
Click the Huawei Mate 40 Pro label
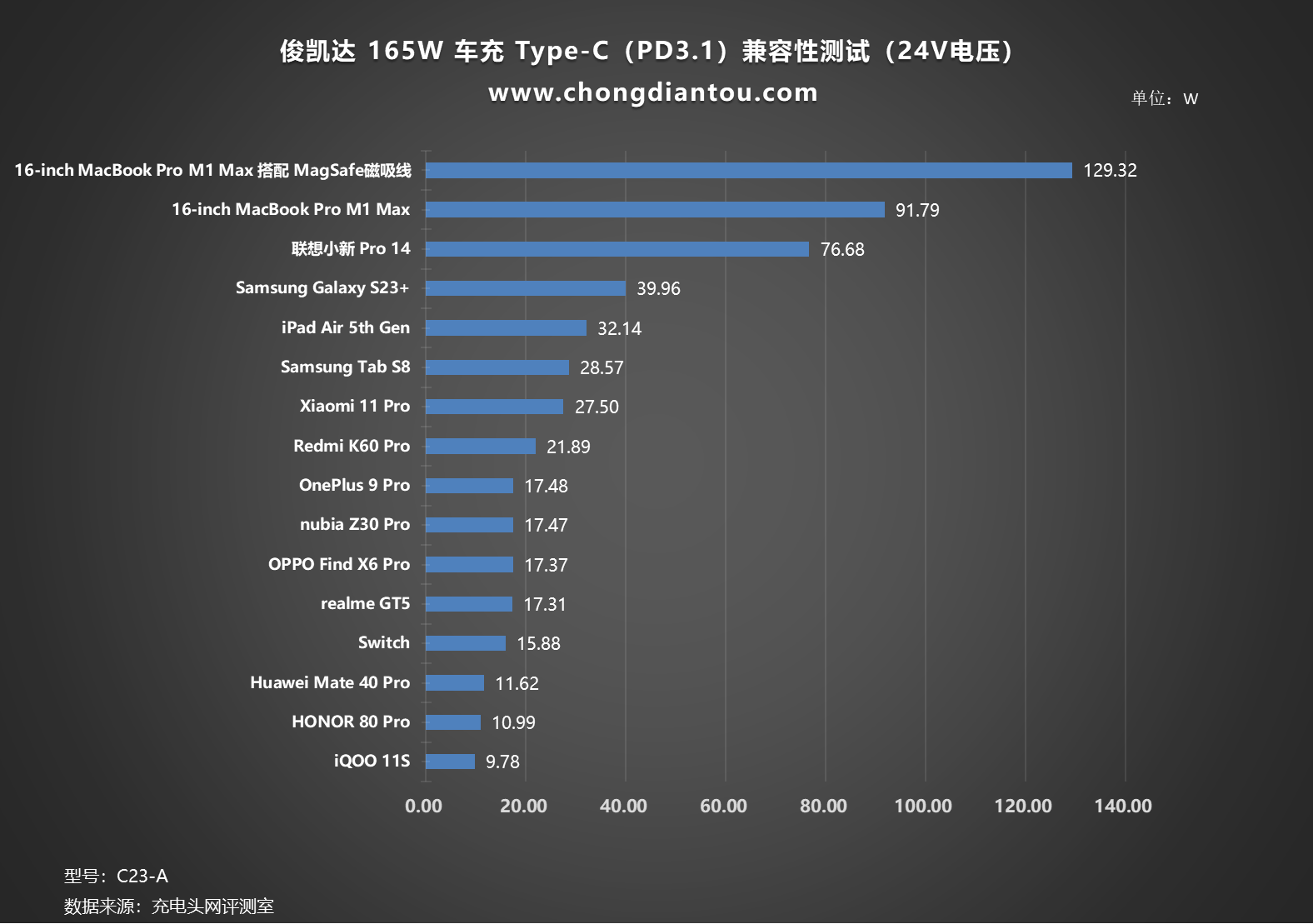pos(330,683)
